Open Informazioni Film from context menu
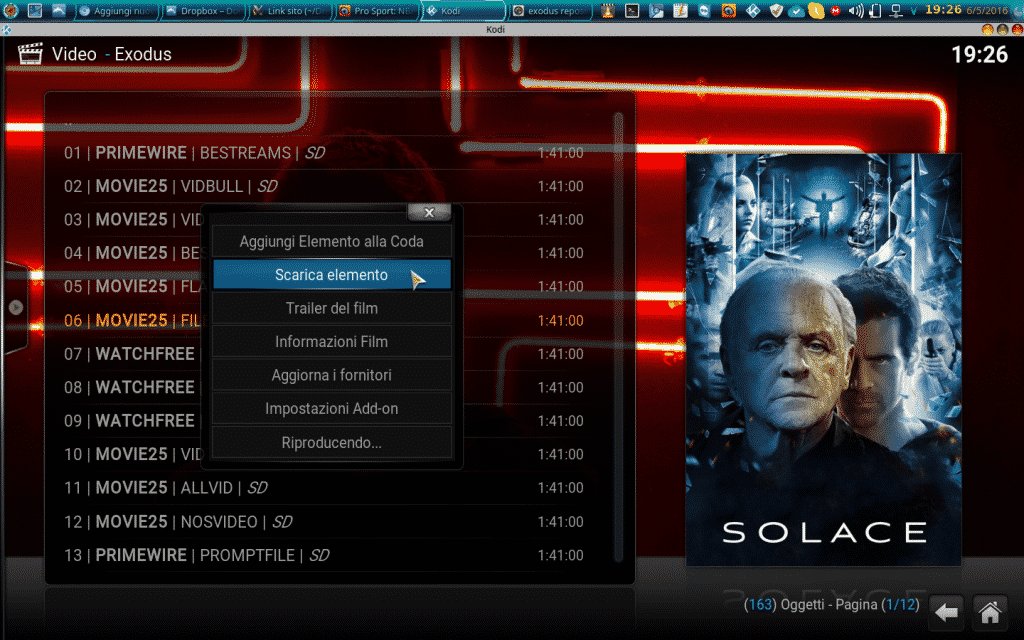Viewport: 1024px width, 640px height. (332, 342)
